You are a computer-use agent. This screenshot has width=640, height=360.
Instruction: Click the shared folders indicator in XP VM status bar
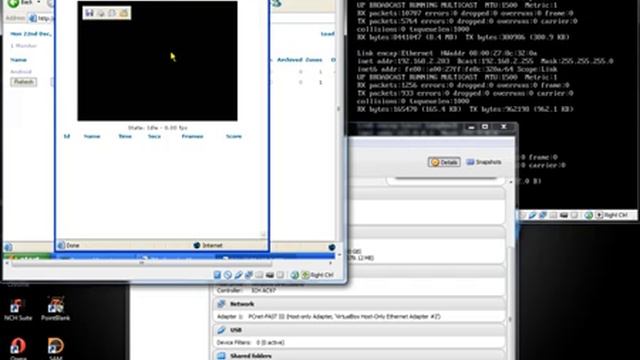(259, 275)
